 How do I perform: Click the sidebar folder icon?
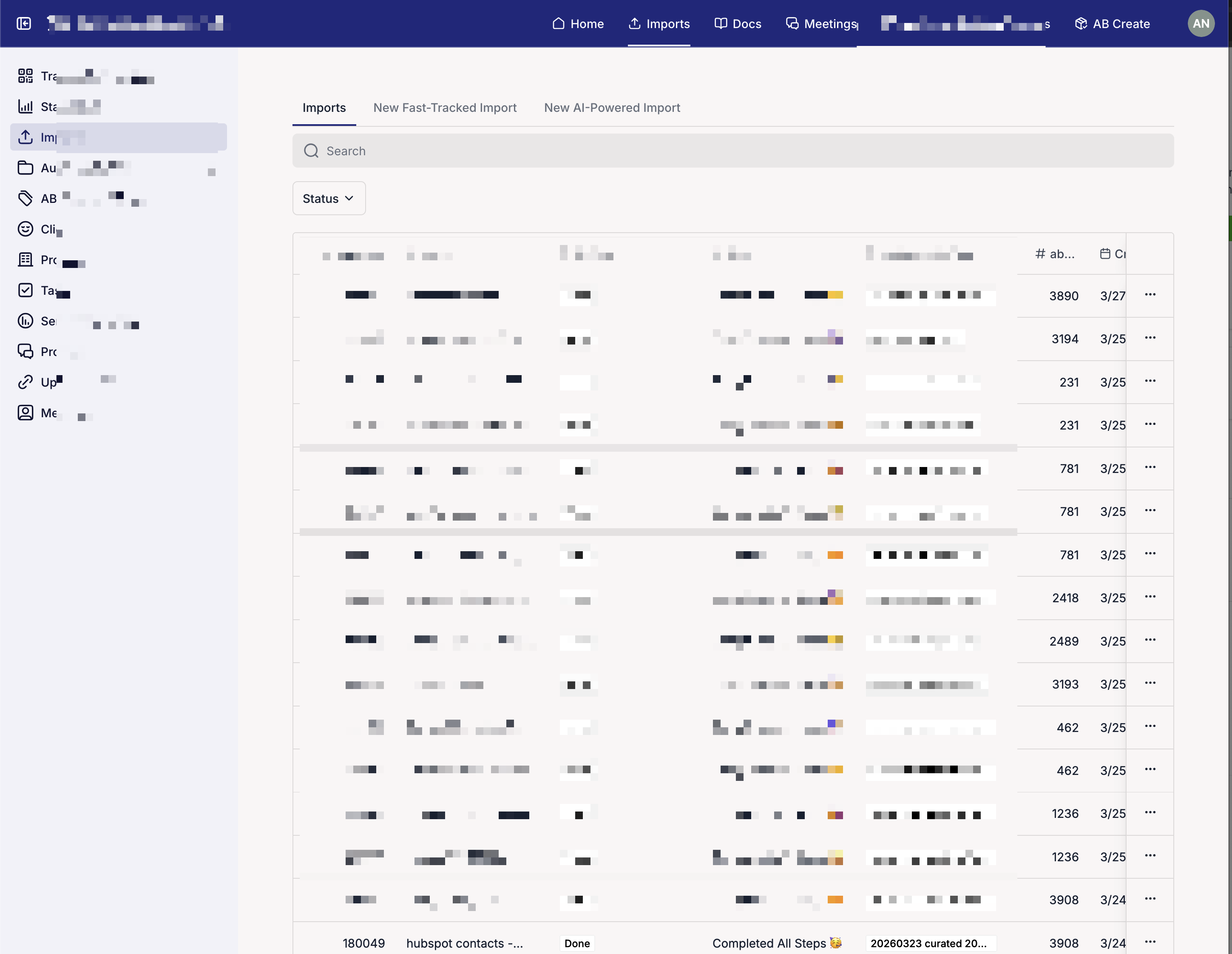(26, 168)
